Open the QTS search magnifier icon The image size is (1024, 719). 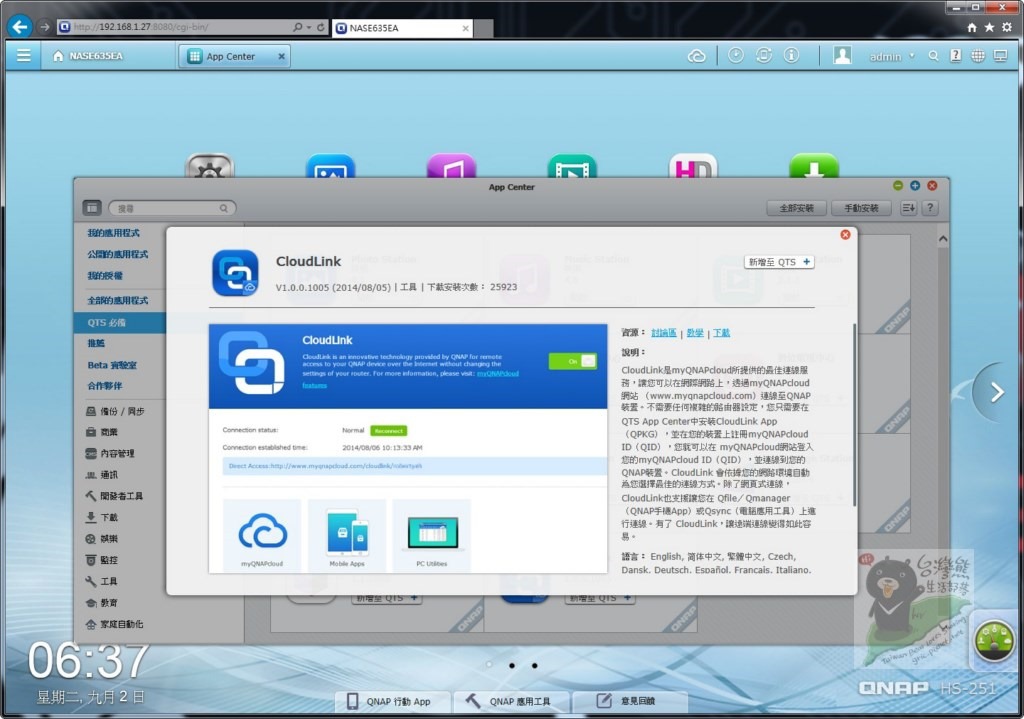[933, 56]
